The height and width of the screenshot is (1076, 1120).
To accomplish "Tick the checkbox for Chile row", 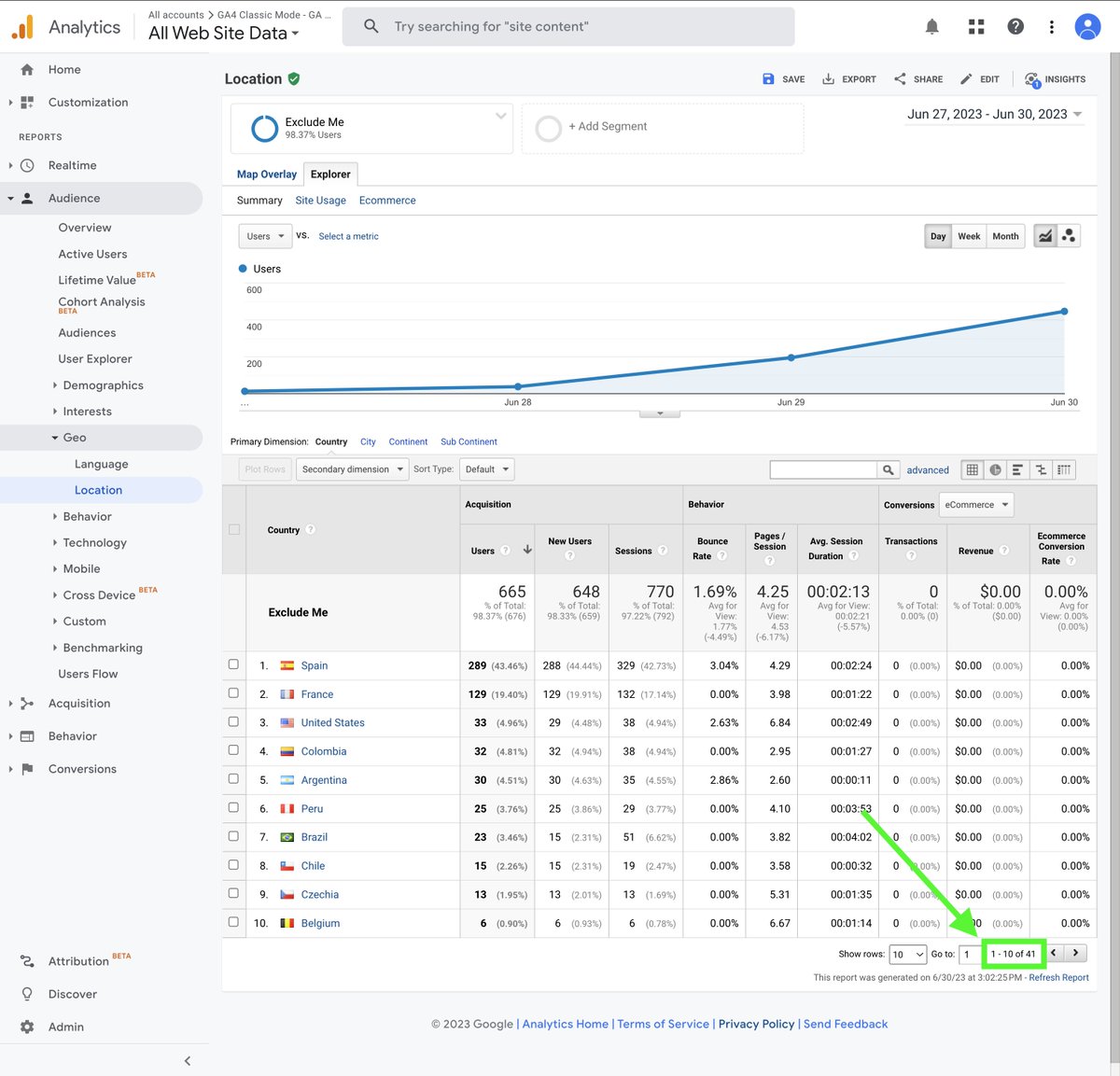I will coord(233,865).
